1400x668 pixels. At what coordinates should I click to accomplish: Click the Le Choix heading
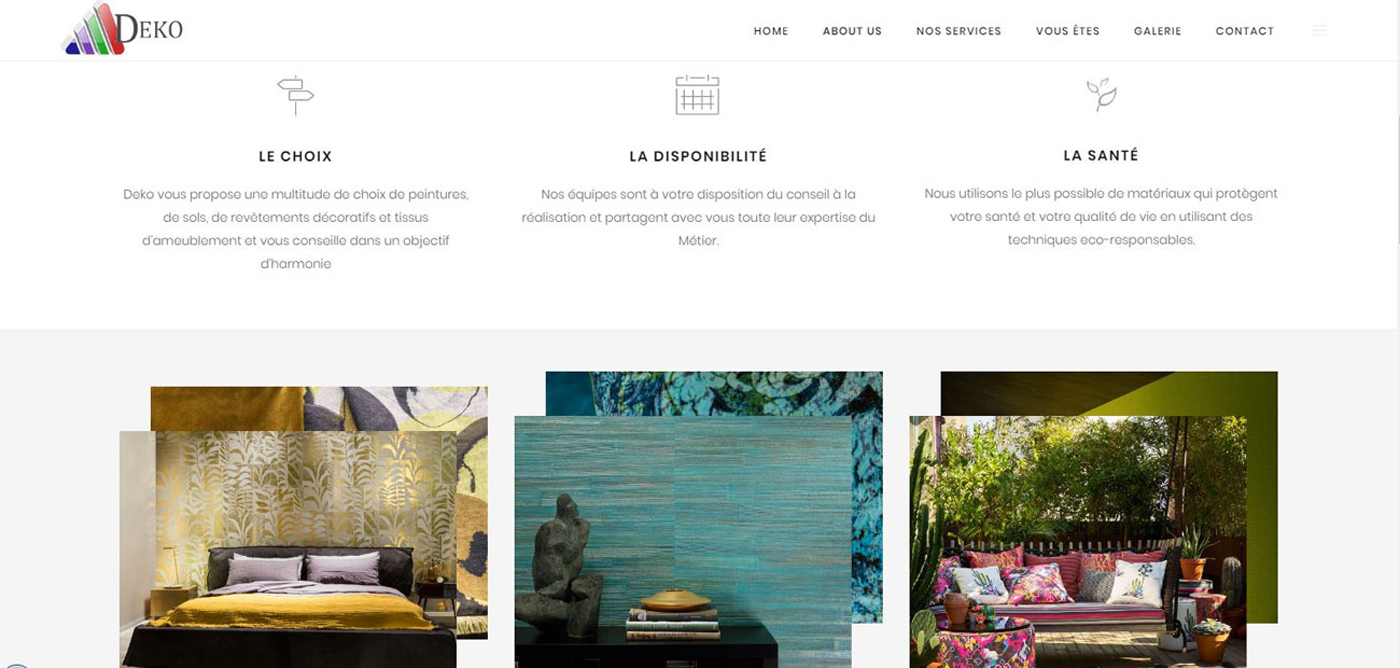[x=295, y=157]
